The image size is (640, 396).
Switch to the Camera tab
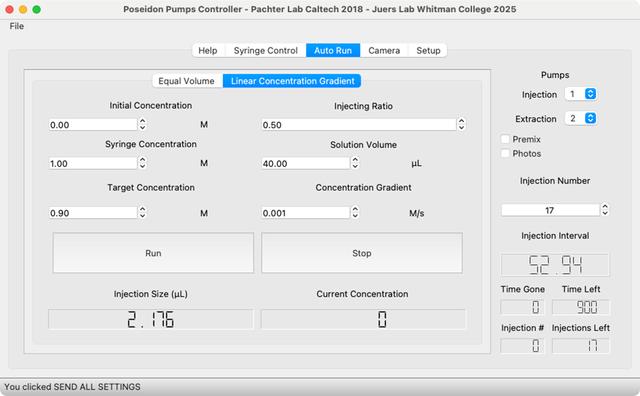(384, 51)
